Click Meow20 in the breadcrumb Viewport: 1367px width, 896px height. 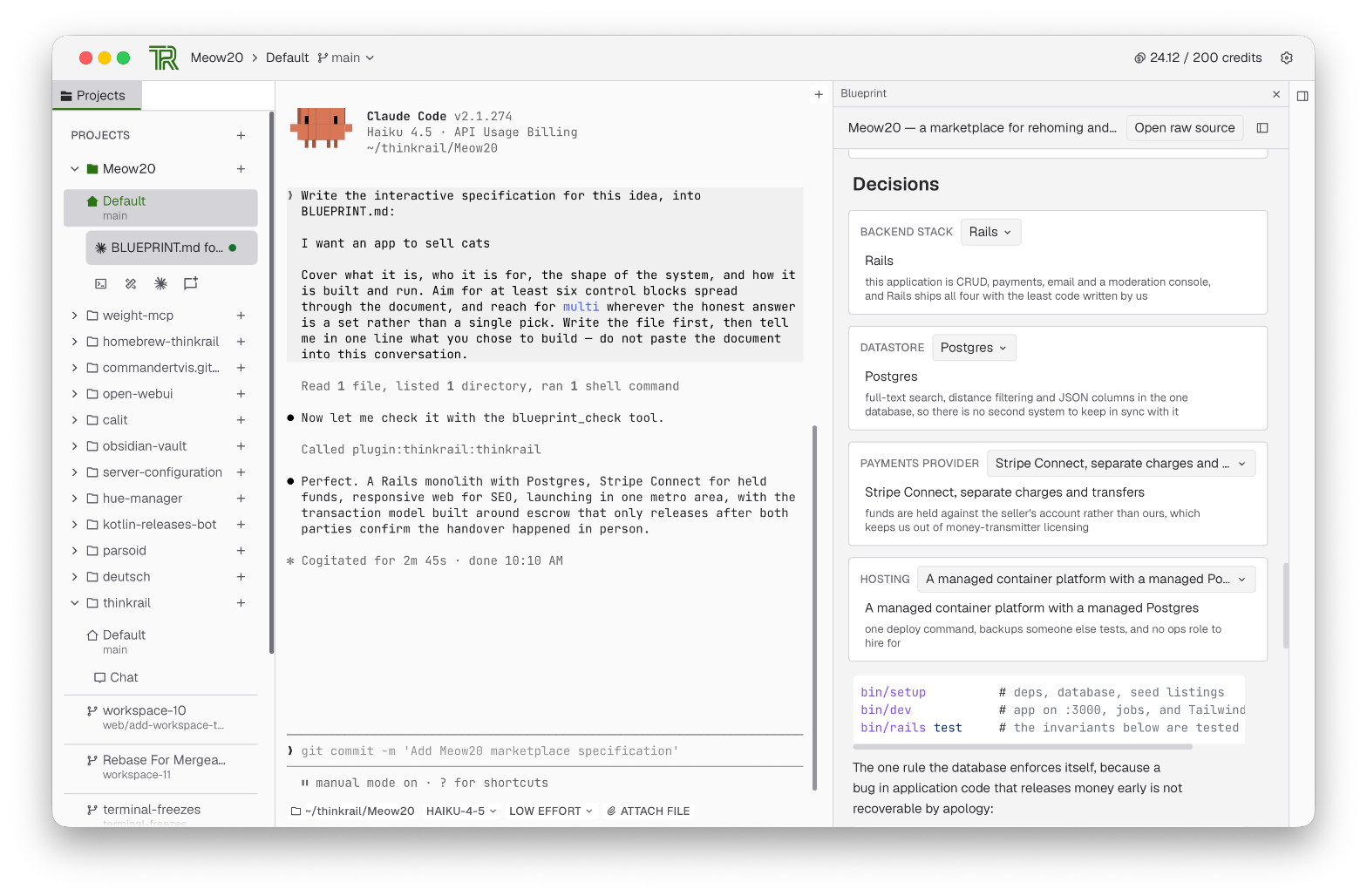coord(217,58)
